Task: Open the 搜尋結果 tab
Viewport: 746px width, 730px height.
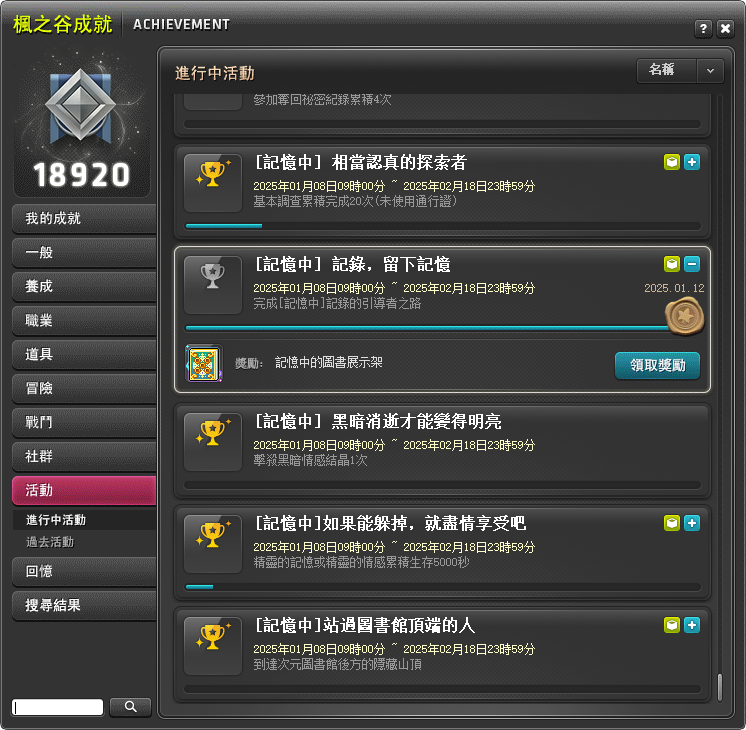Action: (84, 605)
